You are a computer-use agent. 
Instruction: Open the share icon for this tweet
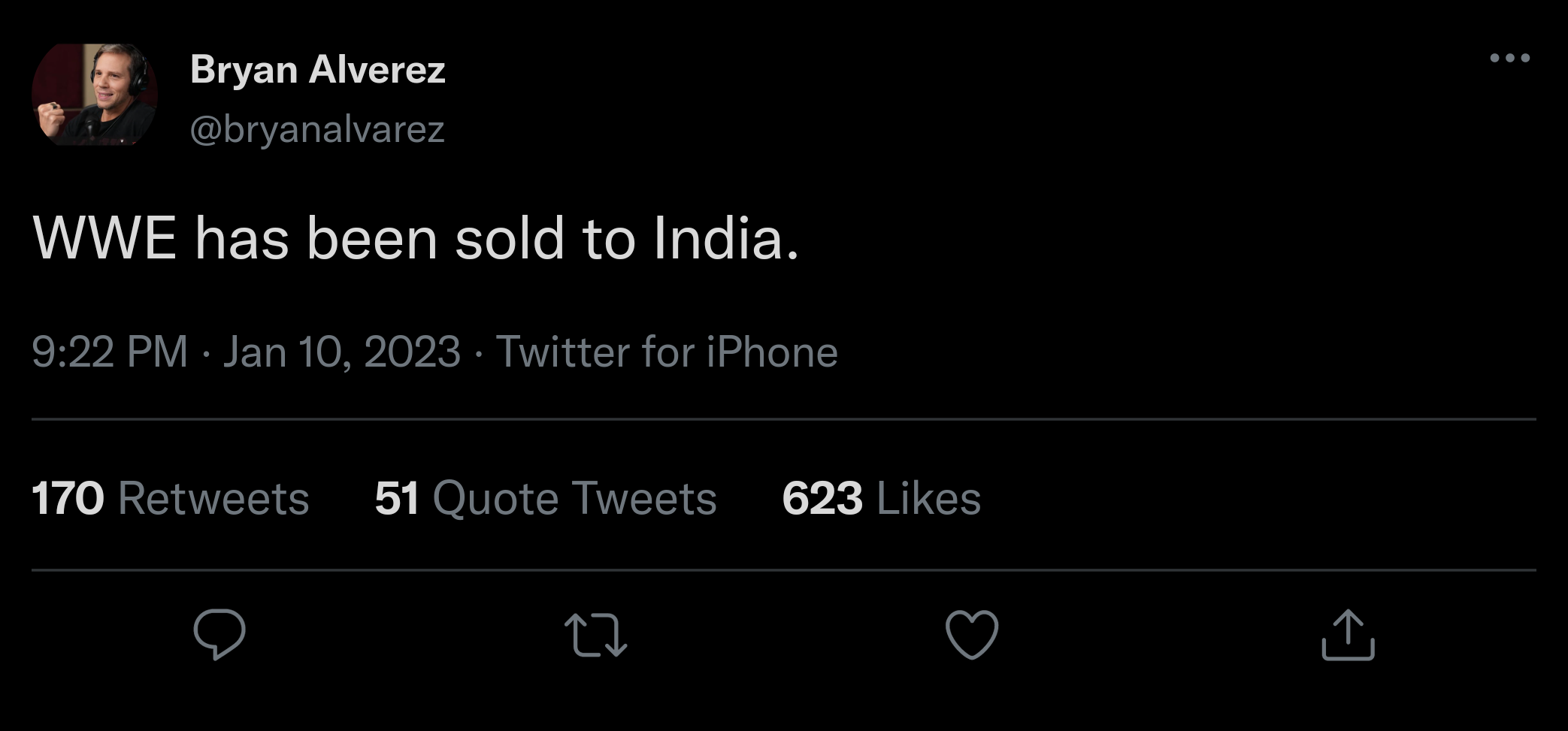coord(1348,635)
